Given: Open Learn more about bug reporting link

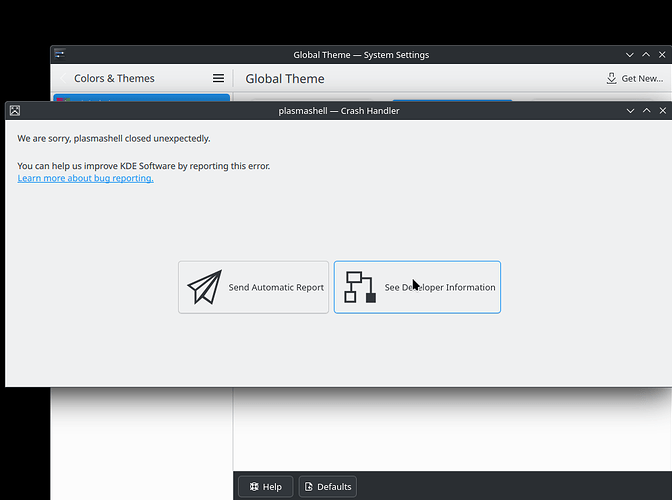Looking at the screenshot, I should [85, 178].
